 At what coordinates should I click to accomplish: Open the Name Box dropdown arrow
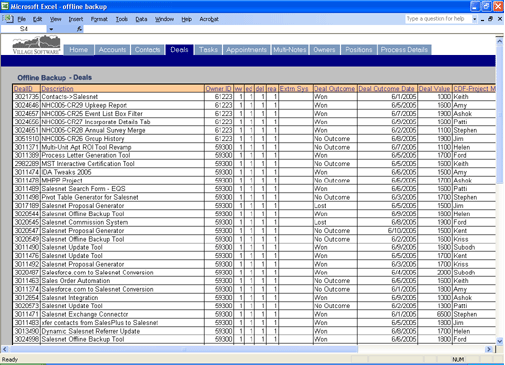tap(51, 29)
